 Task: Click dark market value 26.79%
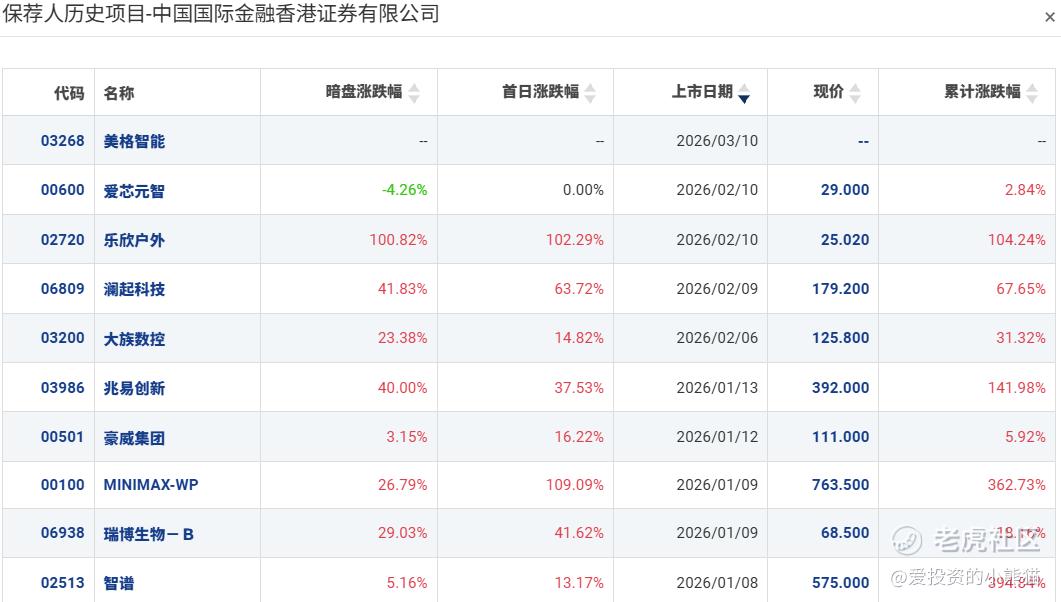click(x=403, y=485)
